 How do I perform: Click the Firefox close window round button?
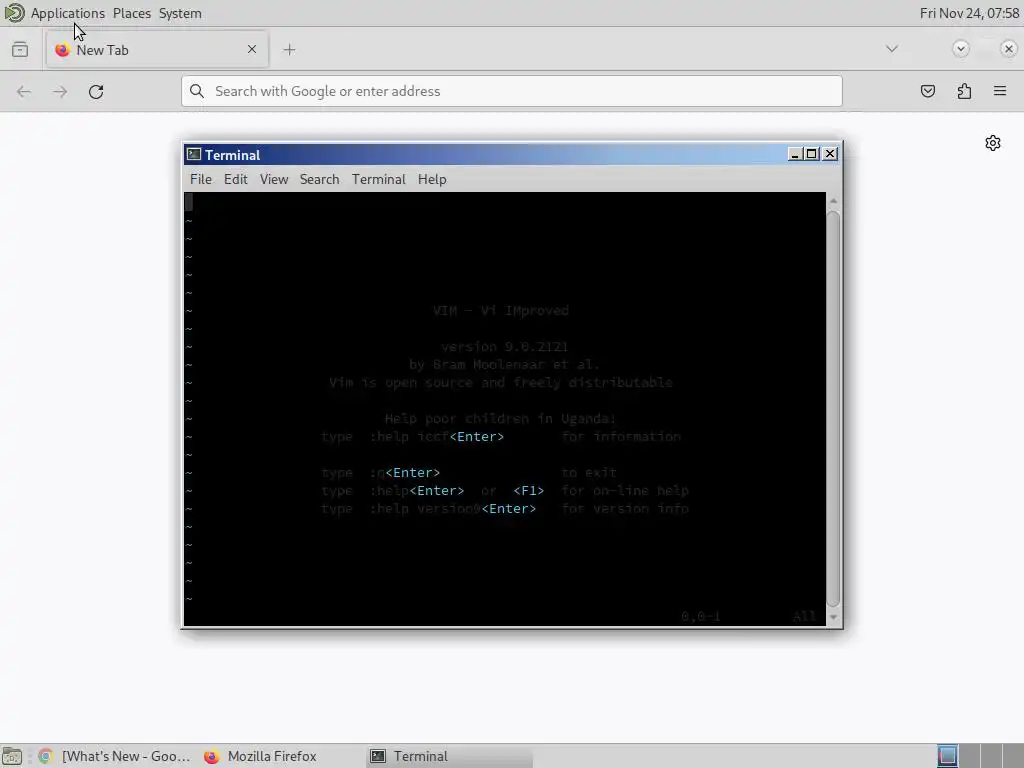(x=1008, y=49)
